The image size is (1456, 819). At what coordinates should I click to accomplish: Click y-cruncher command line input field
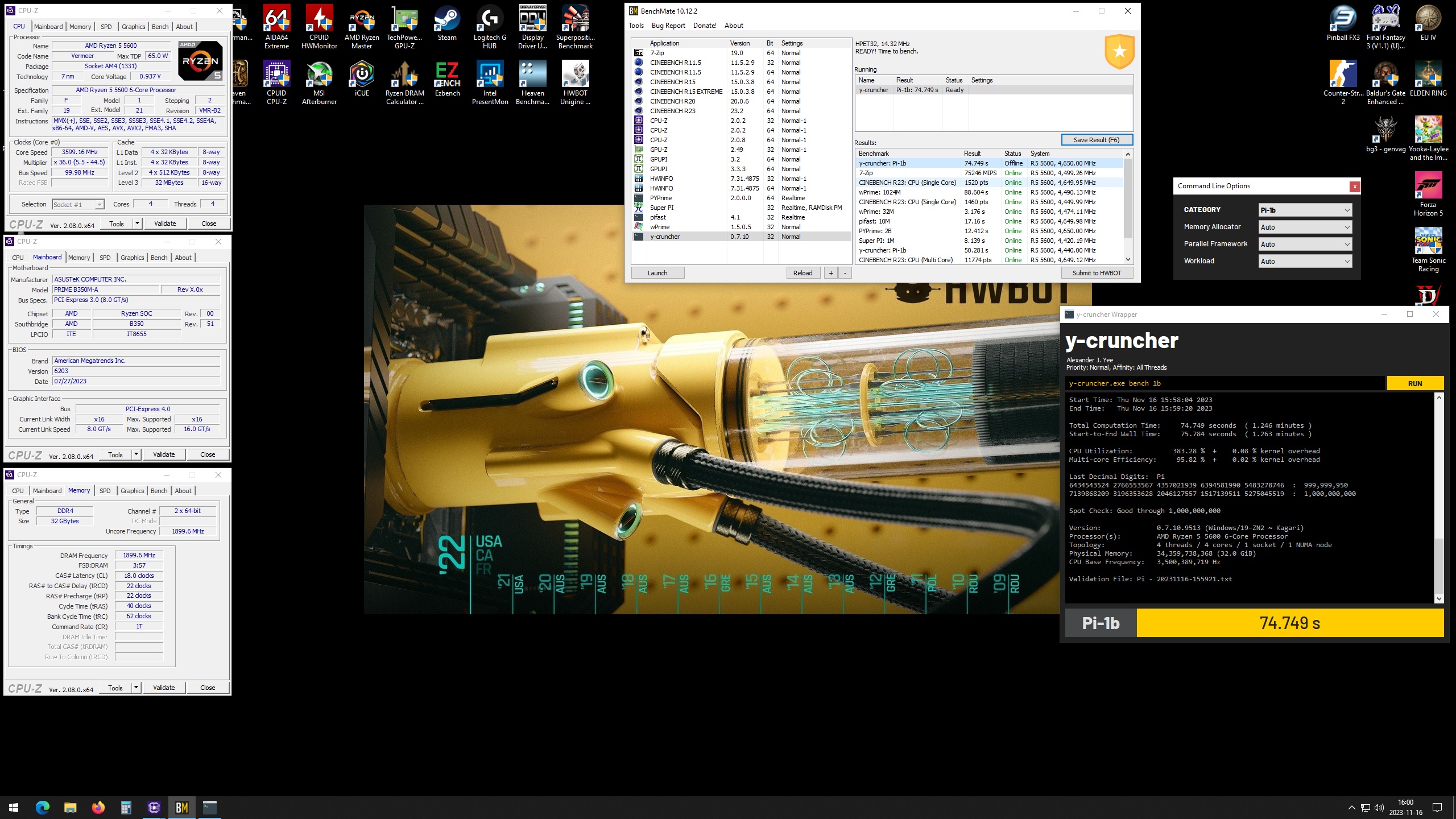tap(1225, 383)
